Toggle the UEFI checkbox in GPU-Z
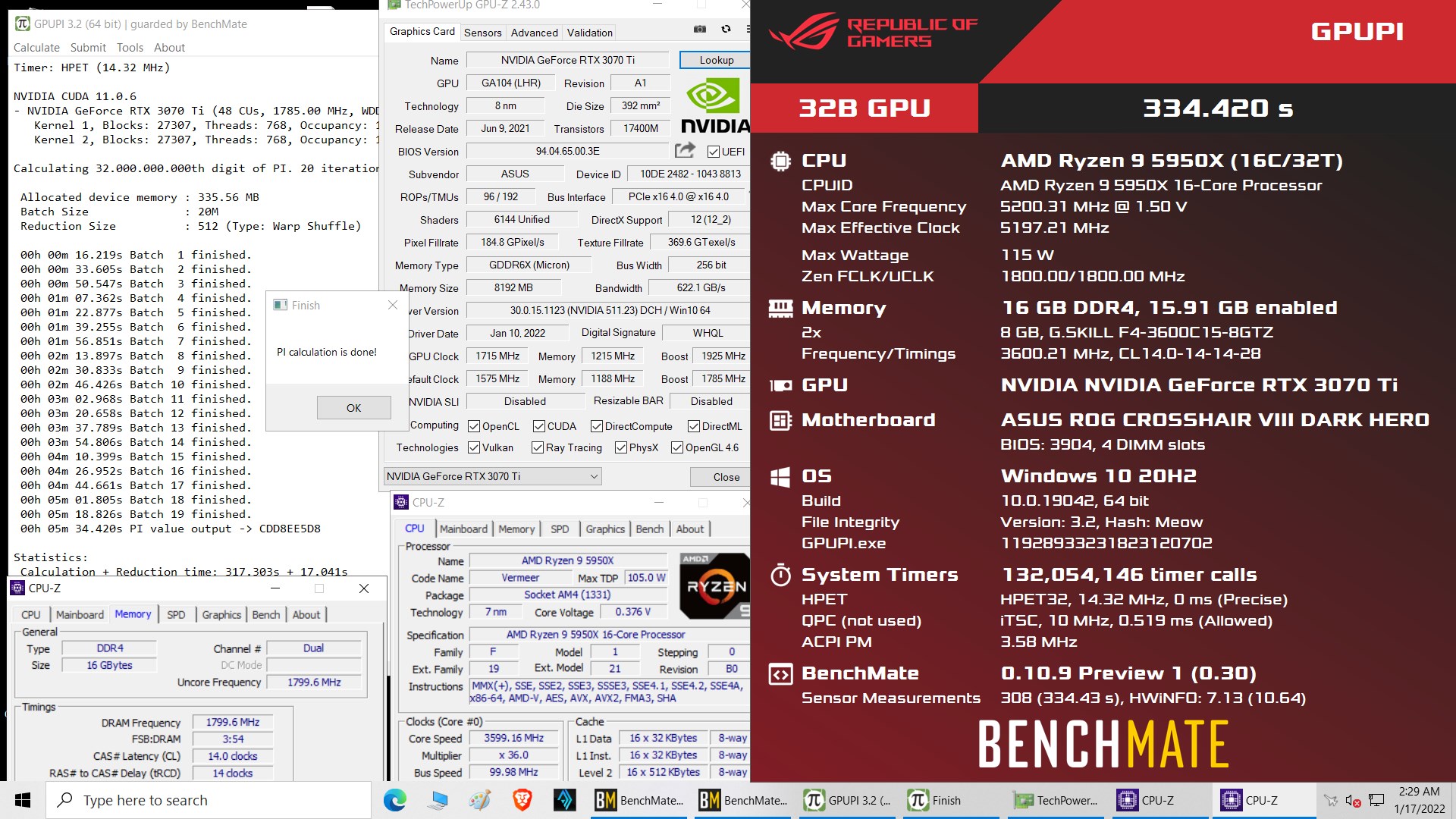Screen dimensions: 1456x819 pos(712,152)
